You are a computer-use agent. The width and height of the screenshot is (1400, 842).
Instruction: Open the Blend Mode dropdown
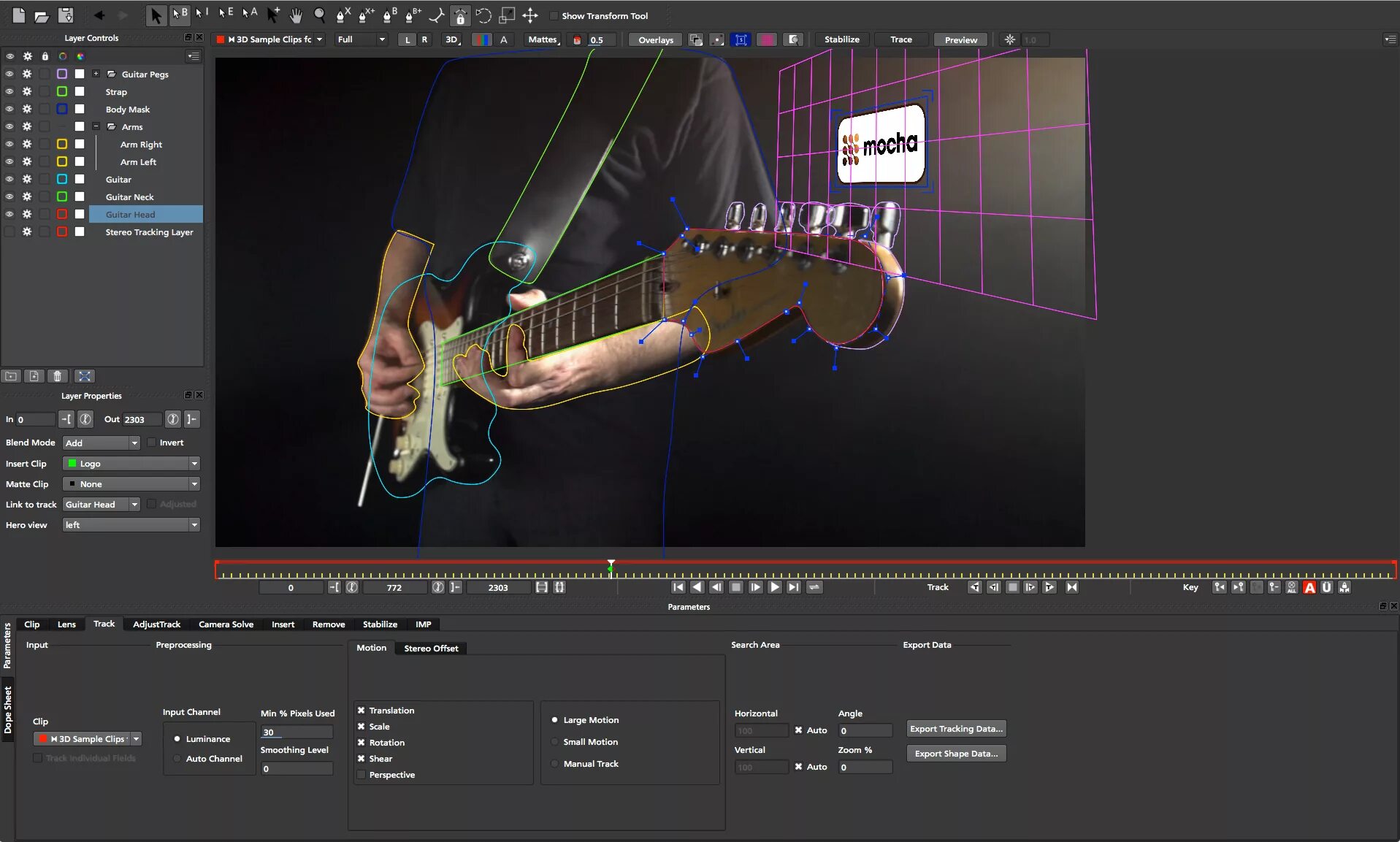point(101,443)
